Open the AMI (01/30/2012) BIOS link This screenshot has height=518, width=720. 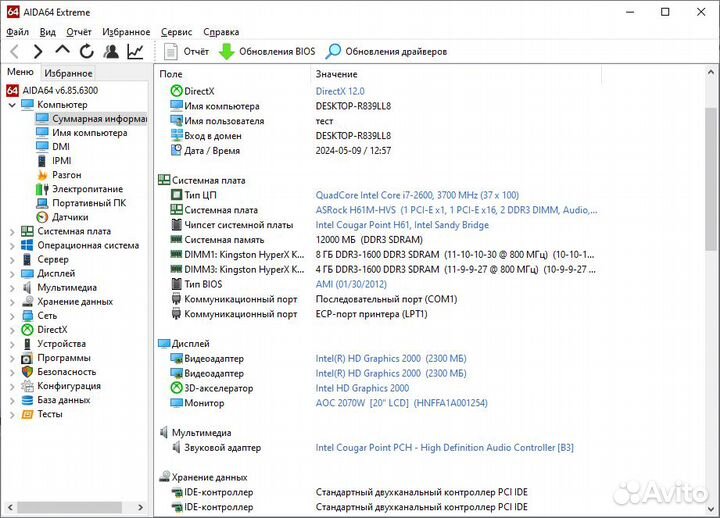click(x=351, y=284)
